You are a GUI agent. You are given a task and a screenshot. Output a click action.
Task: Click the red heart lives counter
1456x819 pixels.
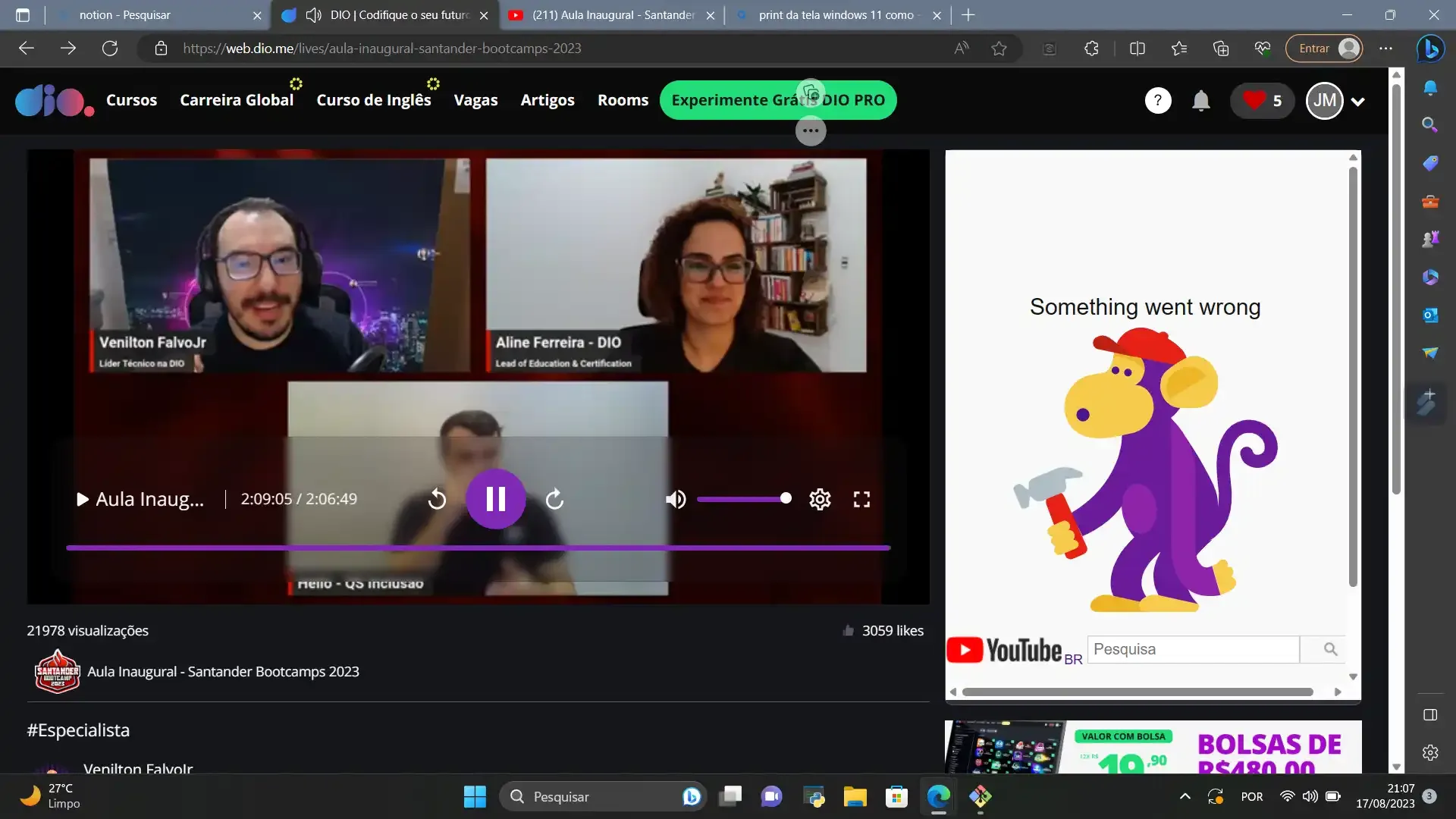coord(1262,100)
